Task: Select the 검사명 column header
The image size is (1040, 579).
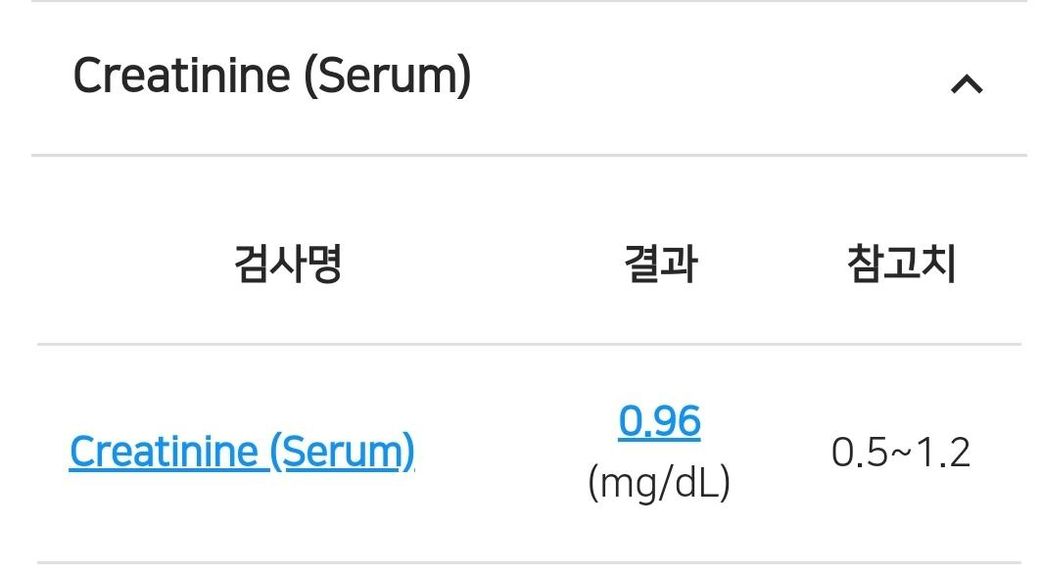Action: coord(288,264)
